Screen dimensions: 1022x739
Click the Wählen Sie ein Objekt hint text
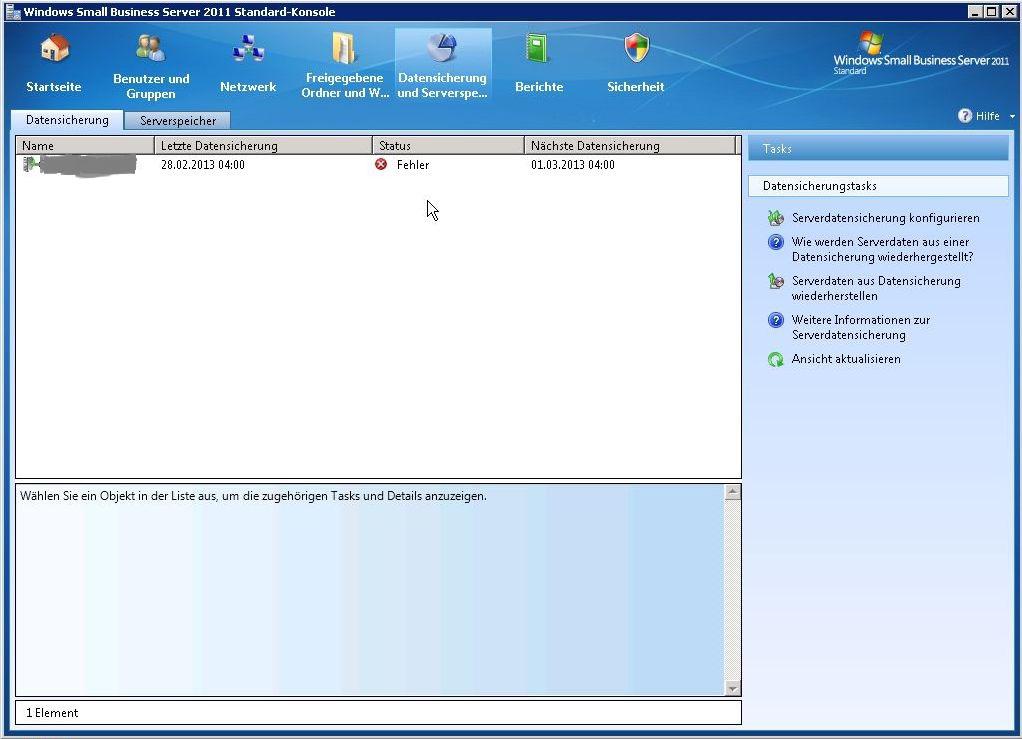click(253, 496)
